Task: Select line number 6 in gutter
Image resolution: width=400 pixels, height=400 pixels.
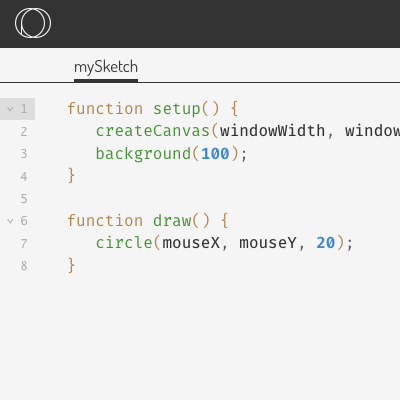Action: click(24, 221)
